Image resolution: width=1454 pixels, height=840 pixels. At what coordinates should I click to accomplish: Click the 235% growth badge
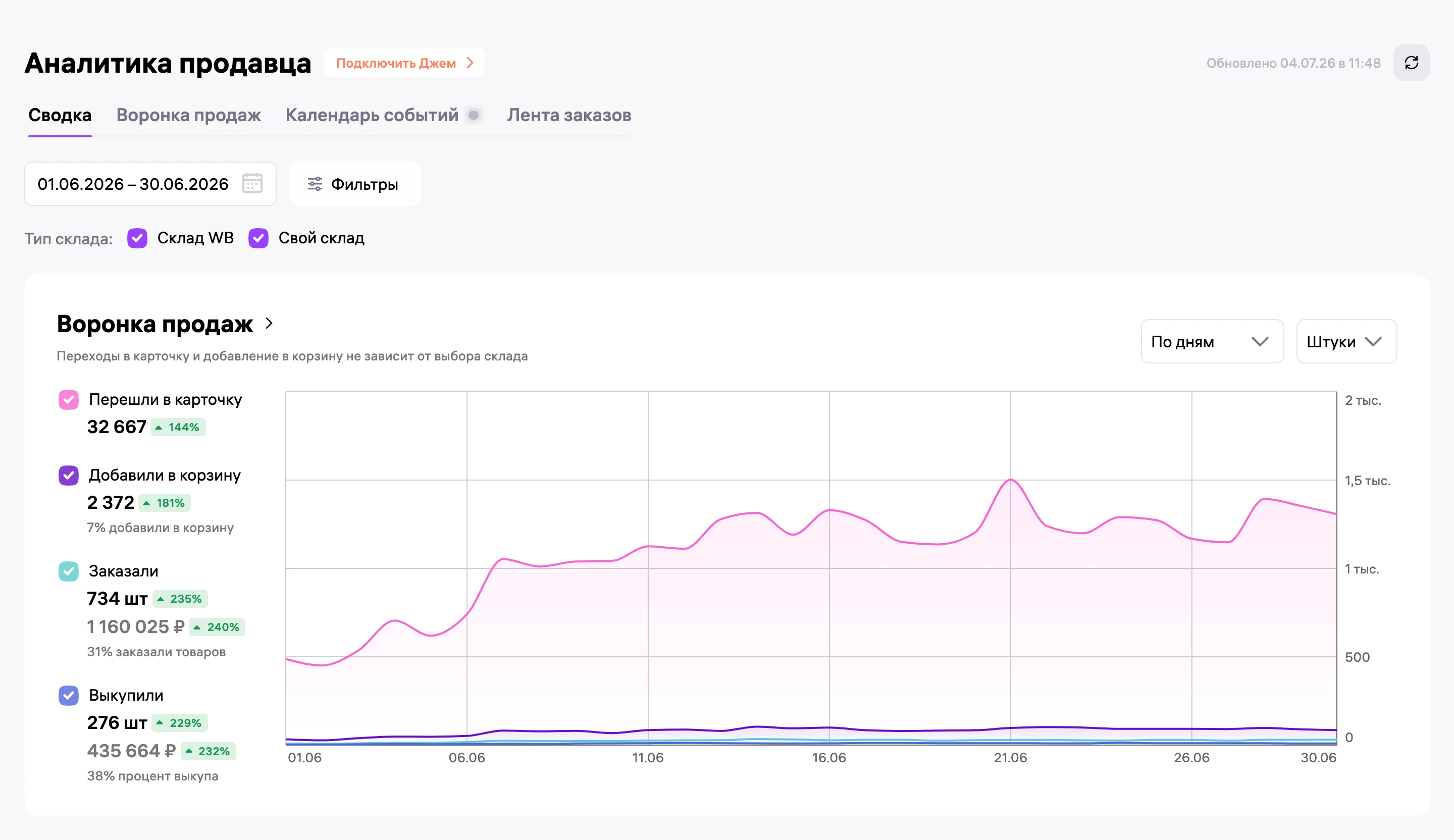(x=181, y=599)
